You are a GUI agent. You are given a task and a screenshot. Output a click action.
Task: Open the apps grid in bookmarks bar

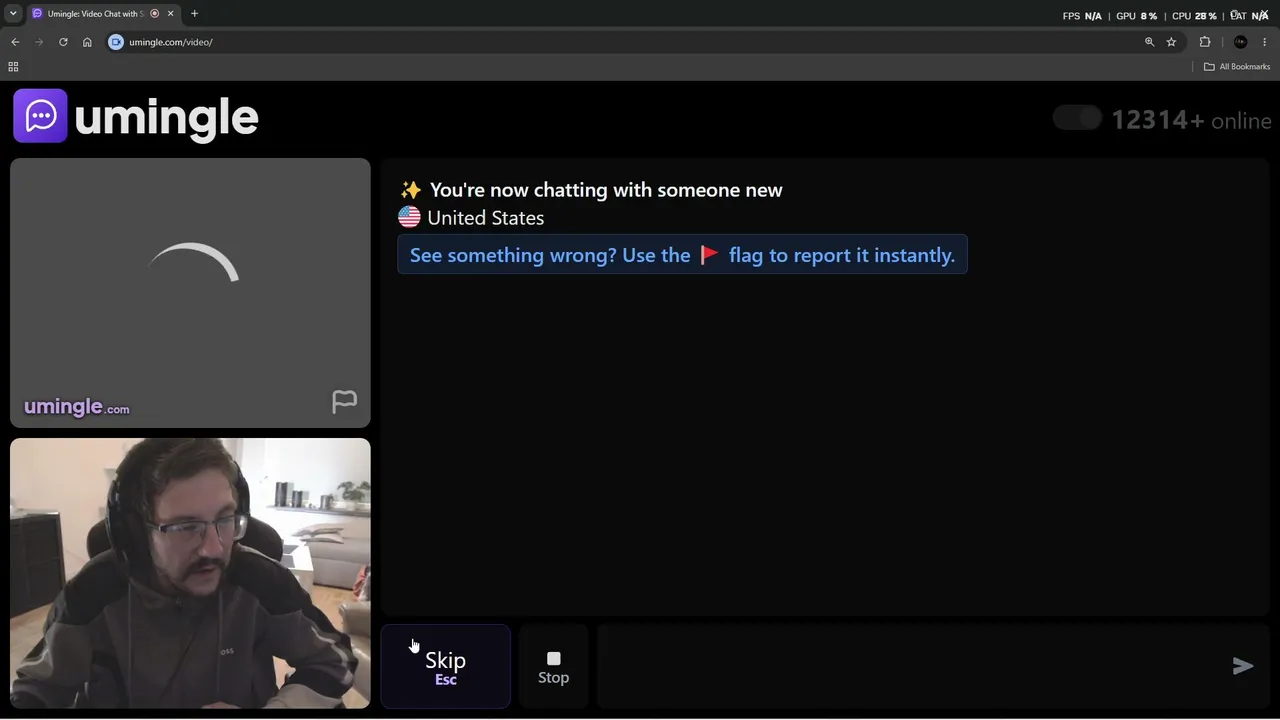(x=13, y=67)
